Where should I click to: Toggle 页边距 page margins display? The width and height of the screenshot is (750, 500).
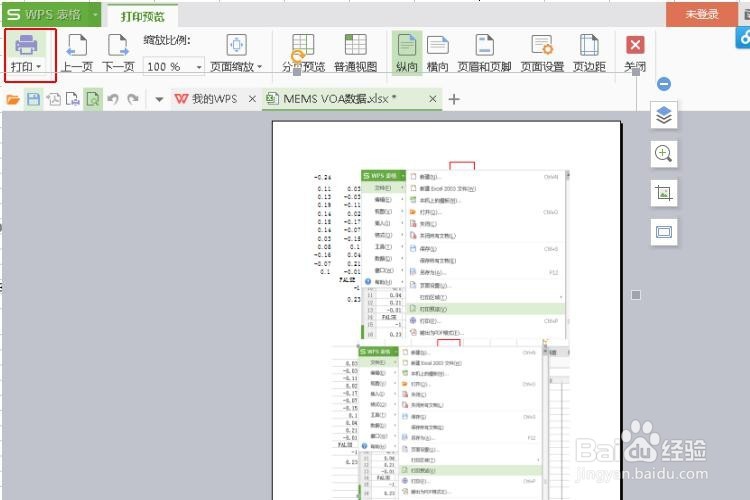pos(589,53)
